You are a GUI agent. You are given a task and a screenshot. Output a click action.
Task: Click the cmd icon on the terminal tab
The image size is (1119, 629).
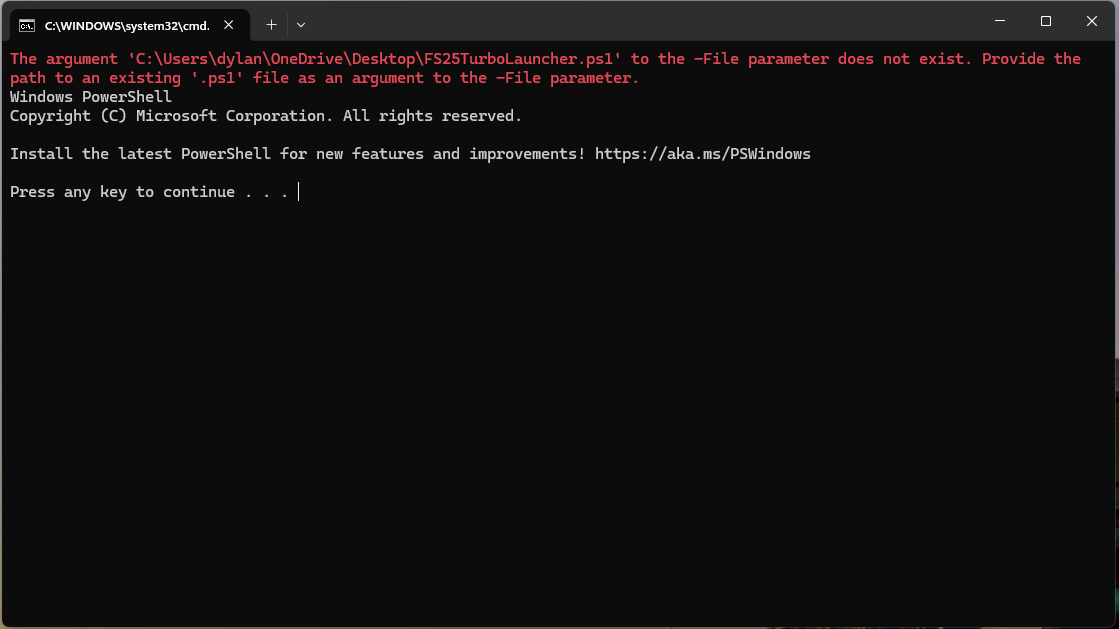tap(27, 25)
